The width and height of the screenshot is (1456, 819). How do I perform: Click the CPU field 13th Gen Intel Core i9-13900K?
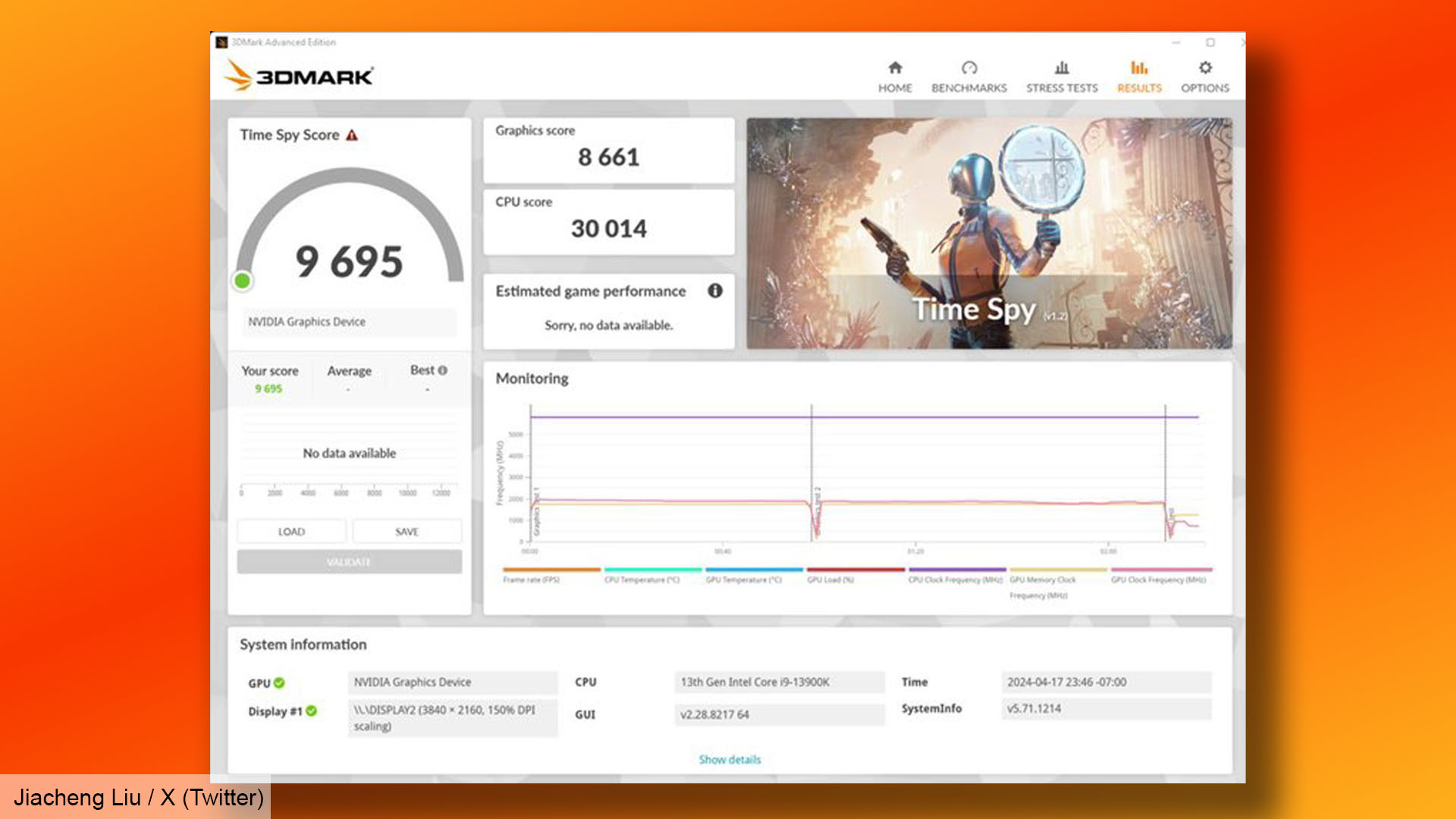pos(780,682)
